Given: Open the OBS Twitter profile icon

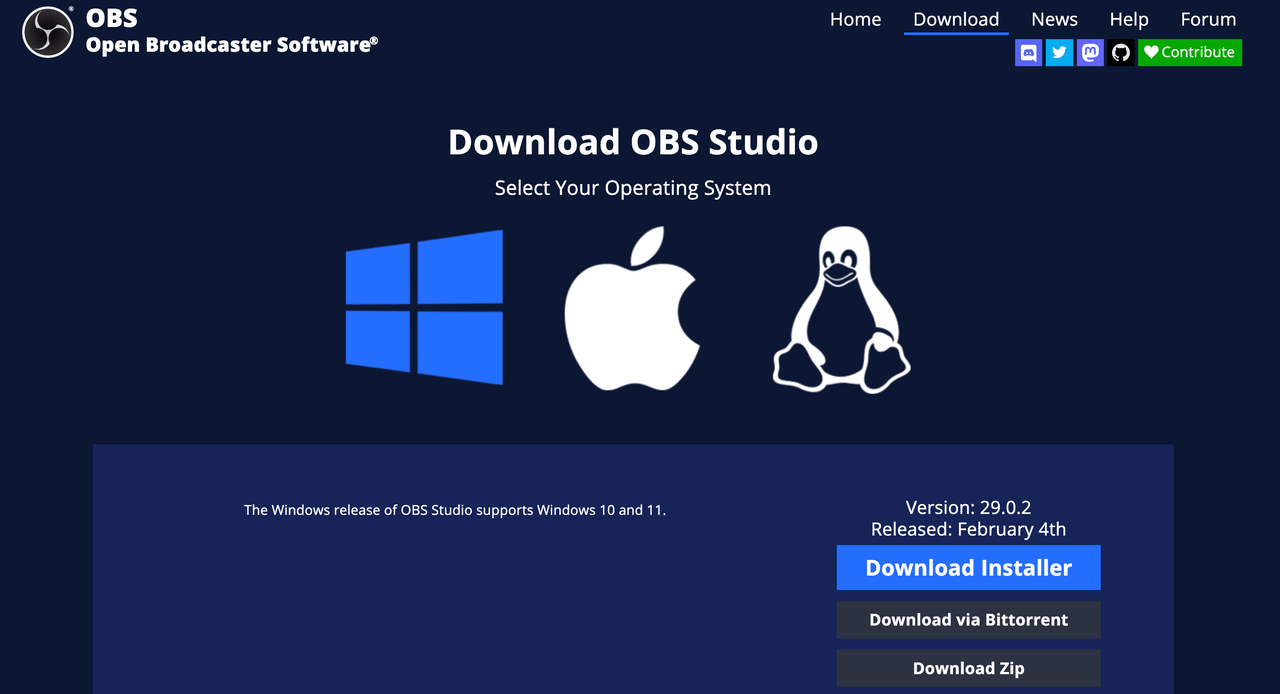Looking at the screenshot, I should (1059, 53).
